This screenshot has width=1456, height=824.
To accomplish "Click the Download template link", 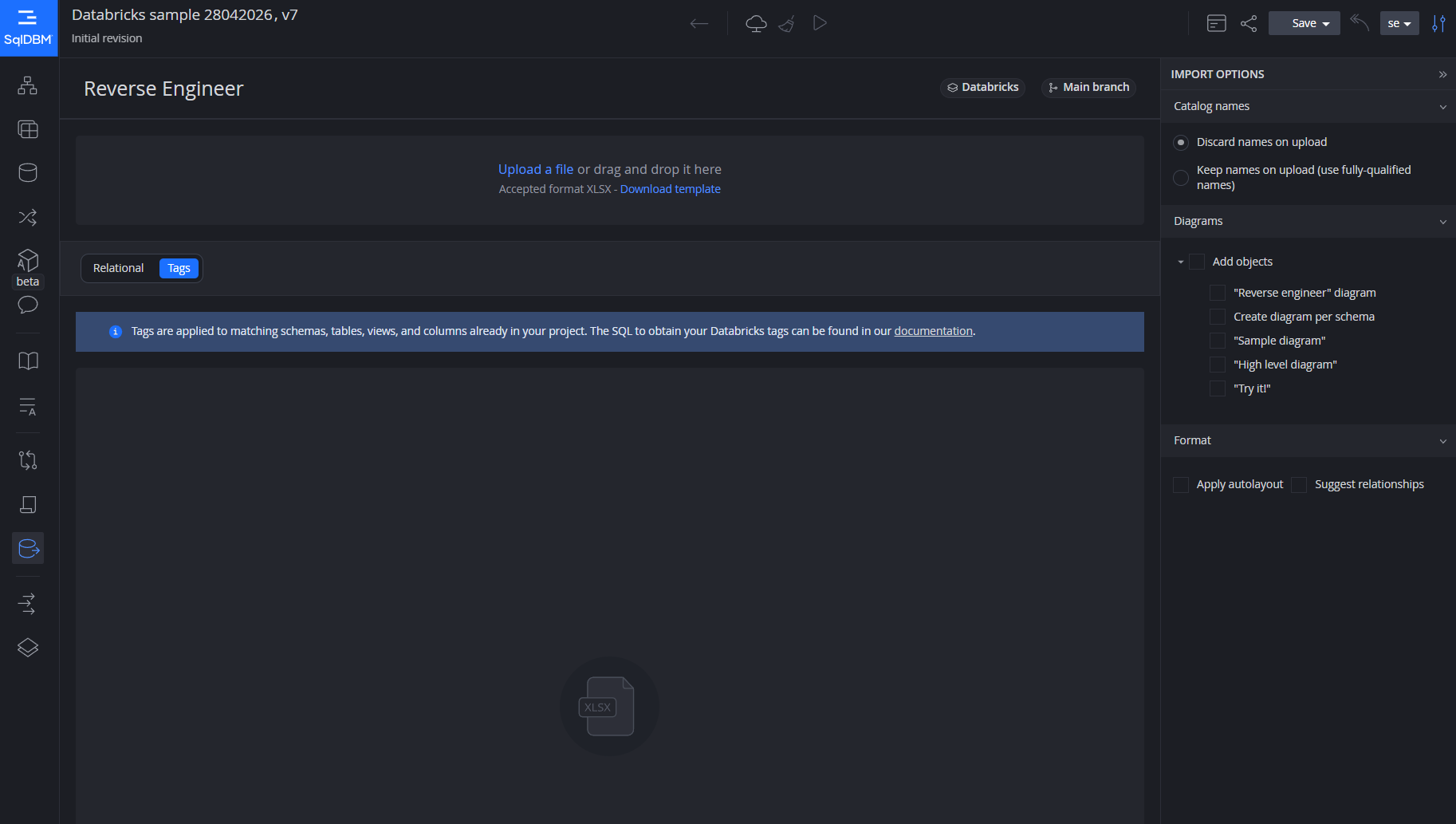I will 671,189.
